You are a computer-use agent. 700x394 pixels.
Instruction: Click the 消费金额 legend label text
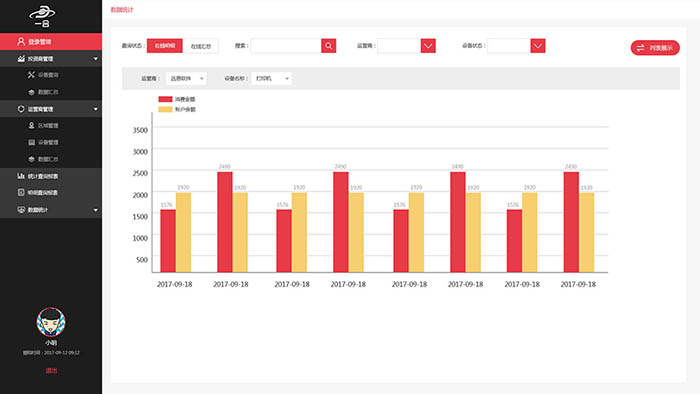pyautogui.click(x=185, y=99)
